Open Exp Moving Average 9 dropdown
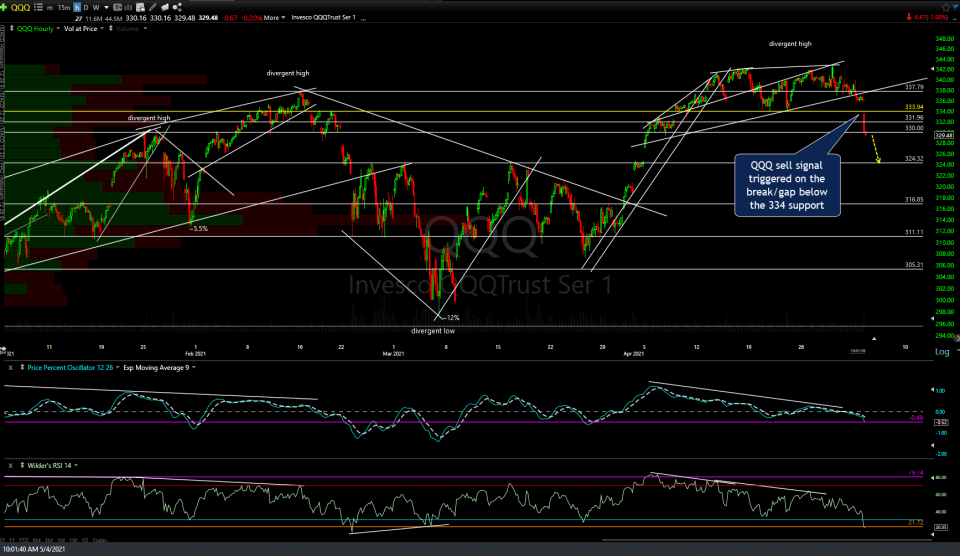 [193, 367]
